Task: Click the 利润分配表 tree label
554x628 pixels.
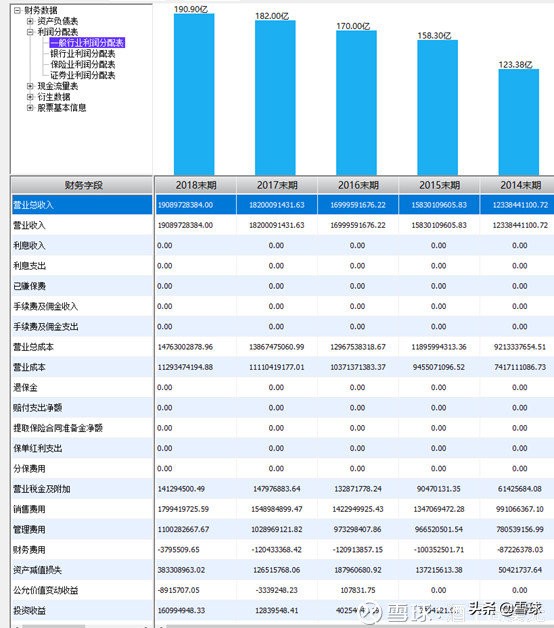Action: tap(58, 32)
